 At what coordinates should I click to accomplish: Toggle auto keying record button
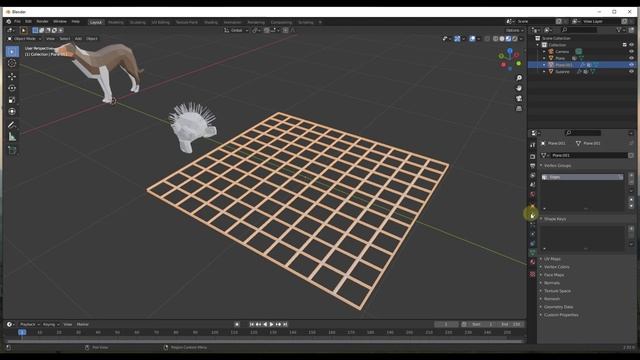237,324
